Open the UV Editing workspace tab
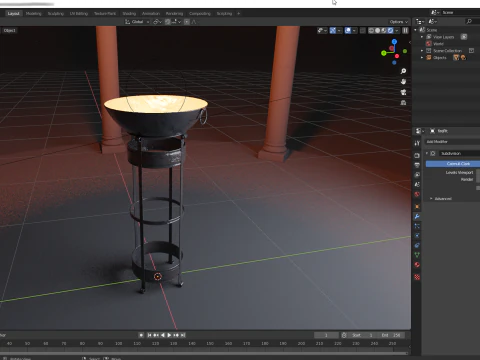 [x=79, y=14]
